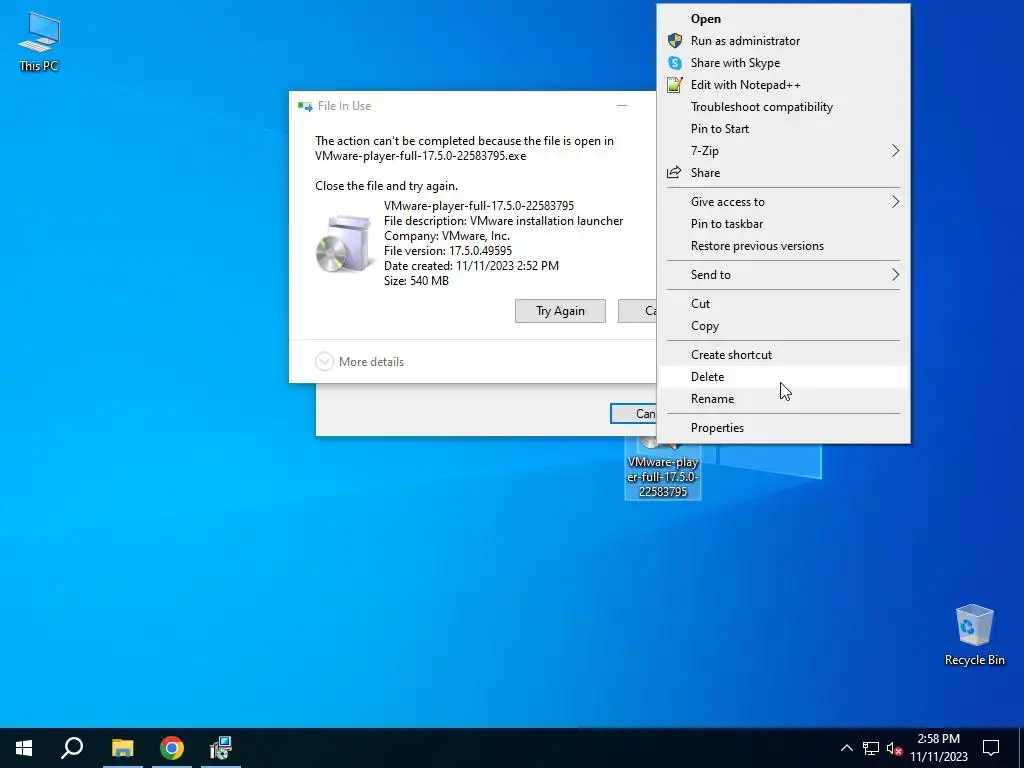Image resolution: width=1024 pixels, height=768 pixels.
Task: Click 'Company: VMware, Inc.' text
Action: 447,236
